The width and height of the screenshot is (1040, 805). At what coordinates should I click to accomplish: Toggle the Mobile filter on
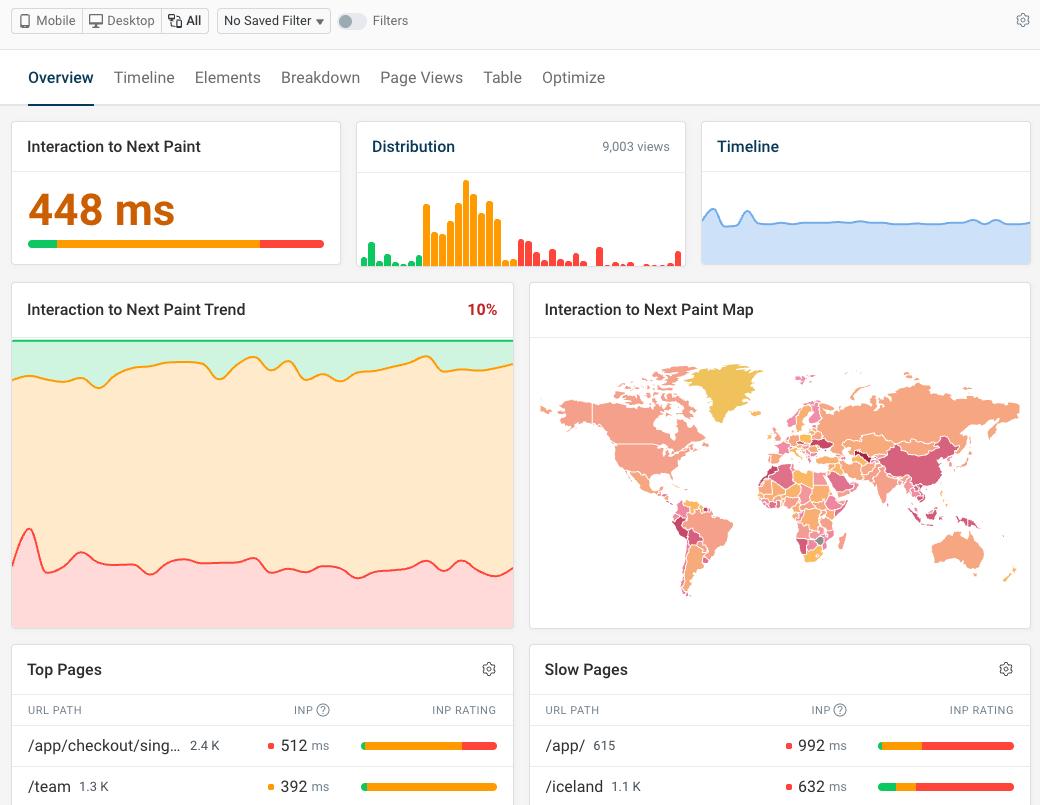tap(45, 20)
